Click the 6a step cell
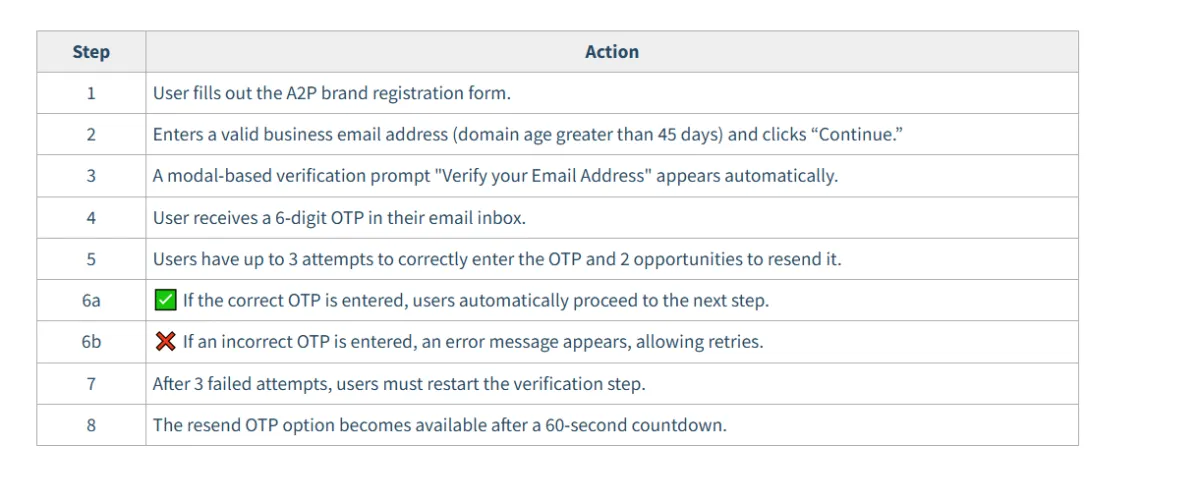 point(91,300)
